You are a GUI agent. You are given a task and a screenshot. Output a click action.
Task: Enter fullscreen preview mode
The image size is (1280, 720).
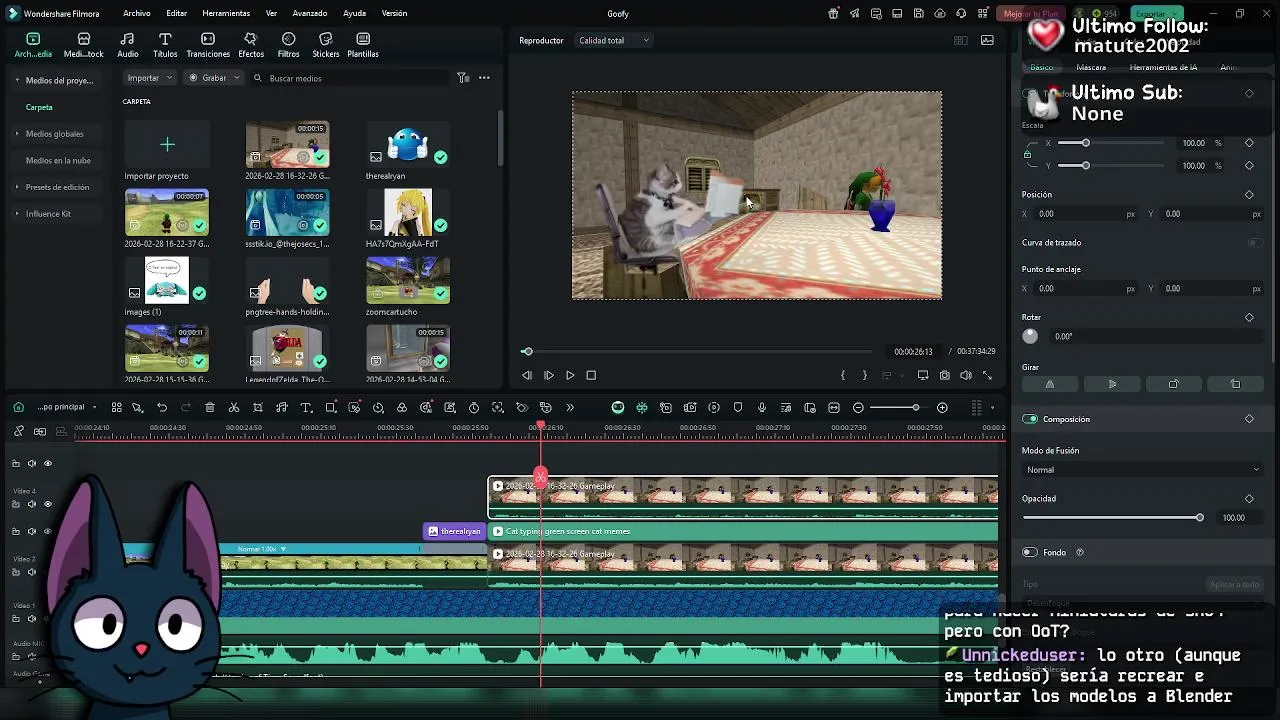pyautogui.click(x=987, y=375)
